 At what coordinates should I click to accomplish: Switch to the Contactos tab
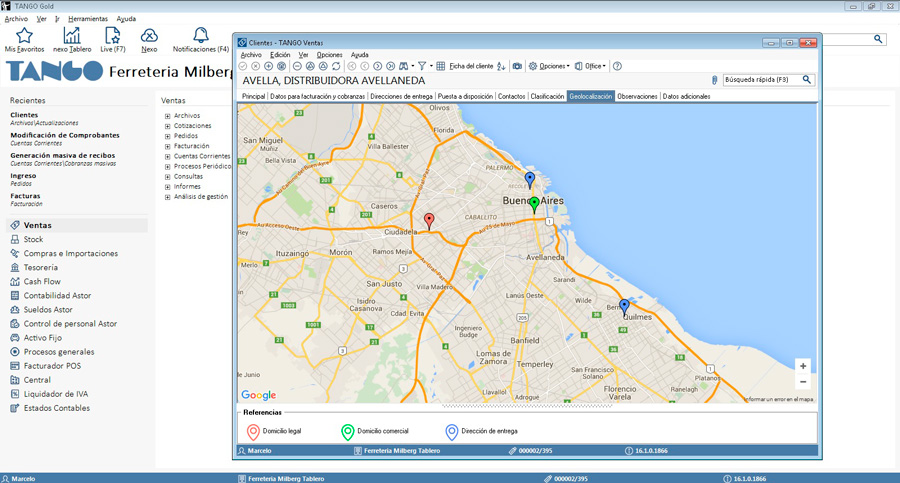pos(511,96)
